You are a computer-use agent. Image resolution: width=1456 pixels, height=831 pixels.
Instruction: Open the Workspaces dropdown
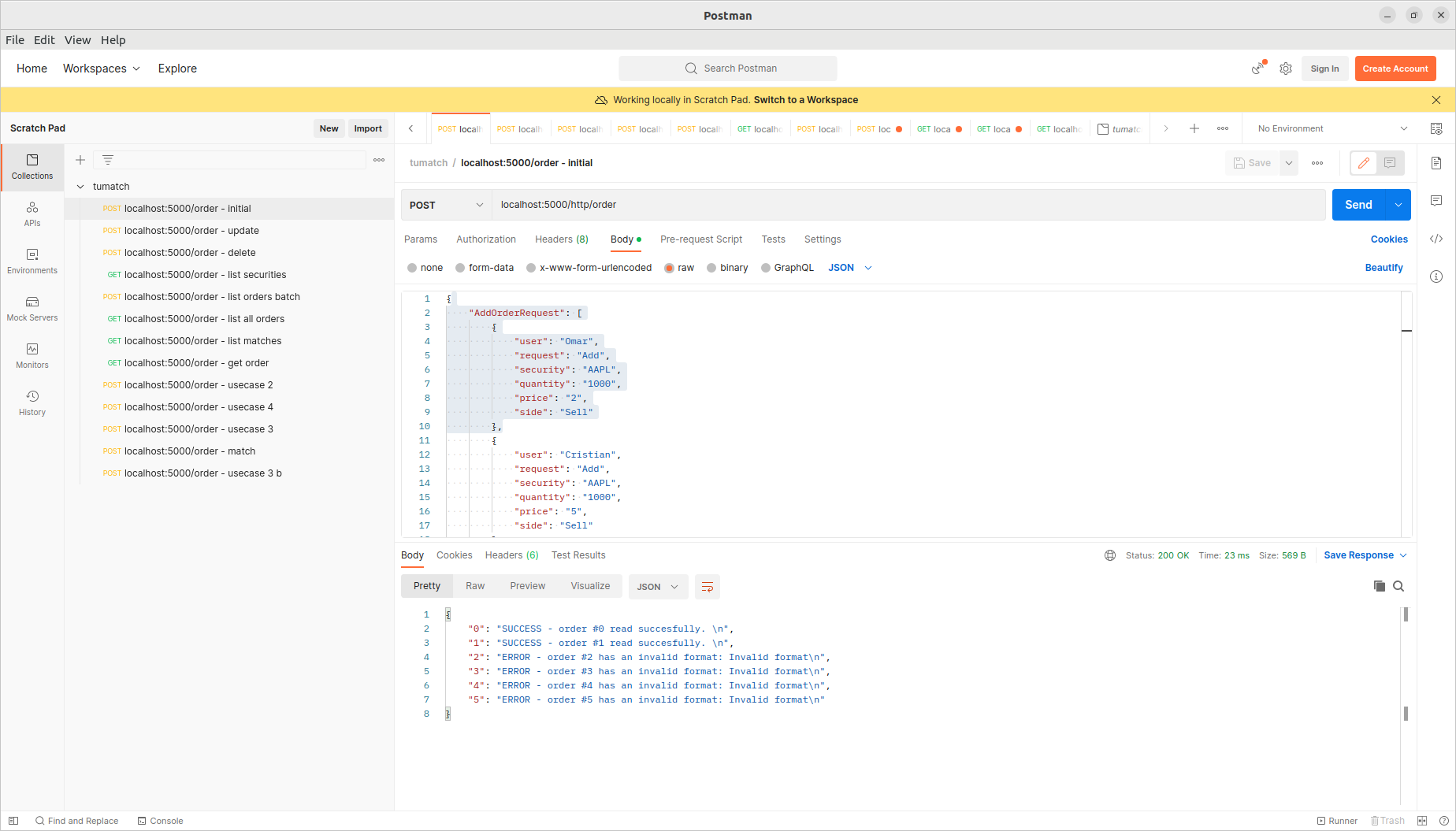click(102, 69)
